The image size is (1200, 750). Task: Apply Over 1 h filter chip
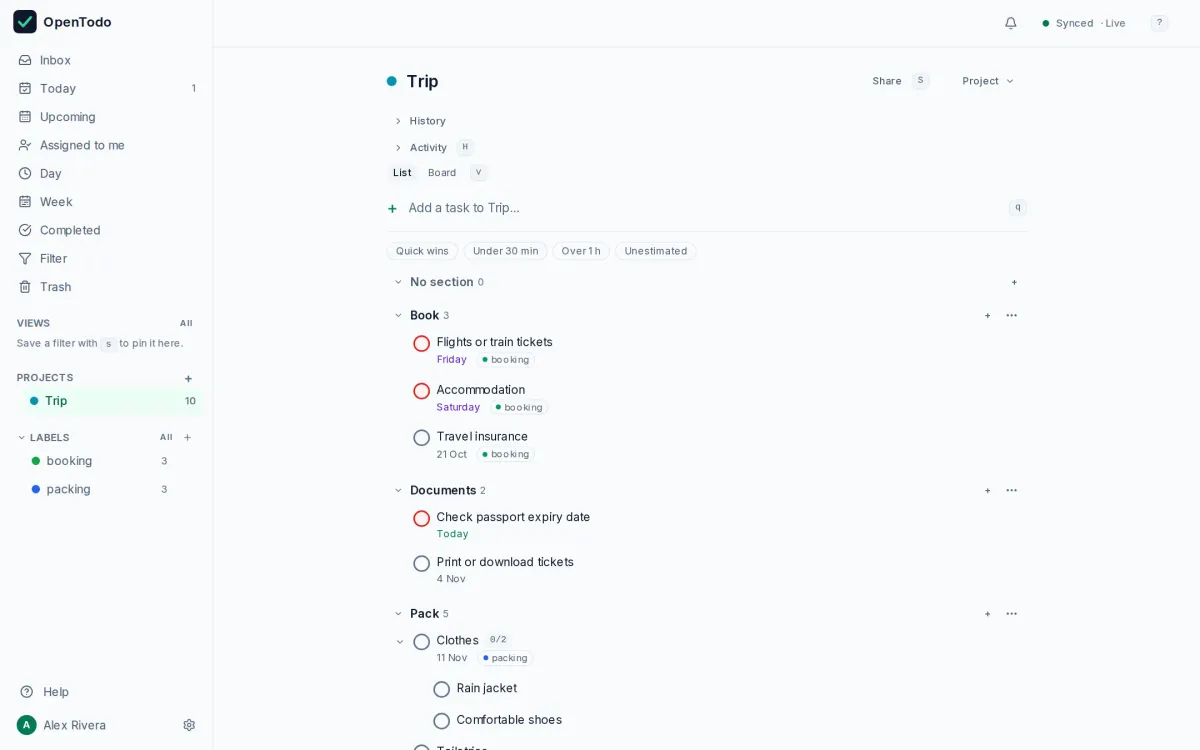[581, 251]
